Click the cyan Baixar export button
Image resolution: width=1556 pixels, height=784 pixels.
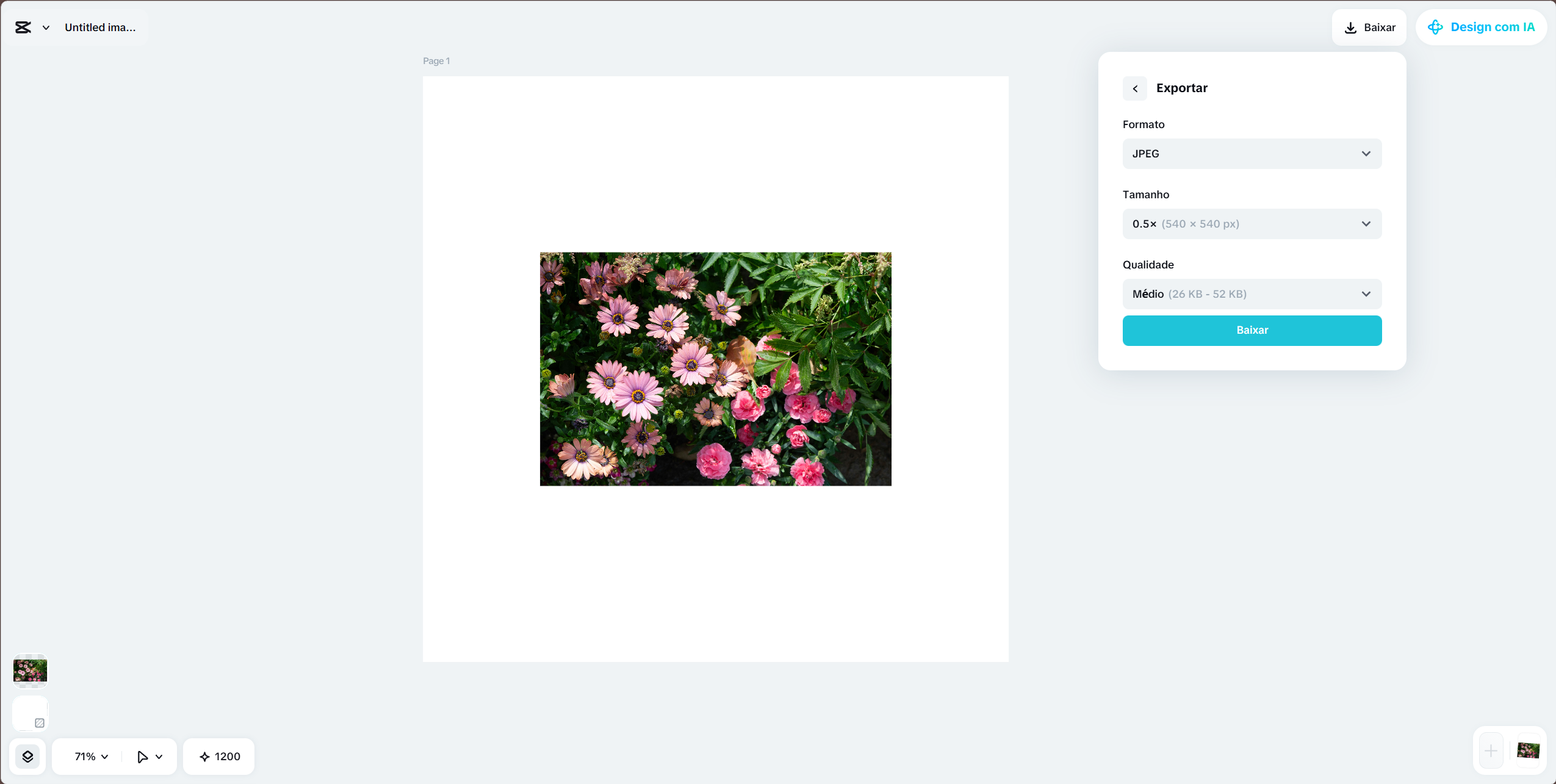tap(1252, 330)
